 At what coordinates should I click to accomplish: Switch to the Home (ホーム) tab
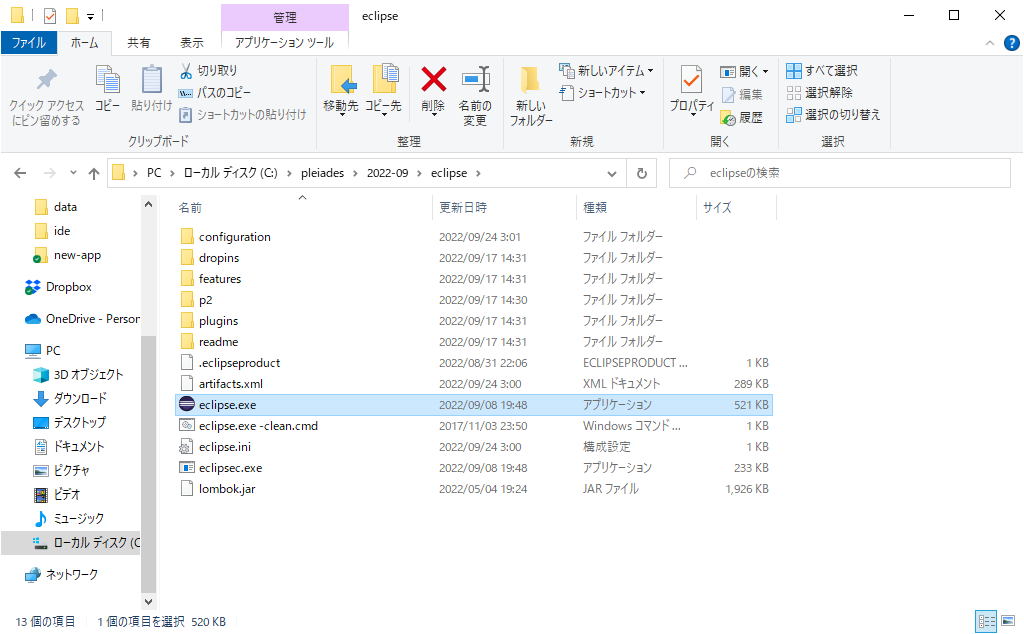[x=84, y=43]
